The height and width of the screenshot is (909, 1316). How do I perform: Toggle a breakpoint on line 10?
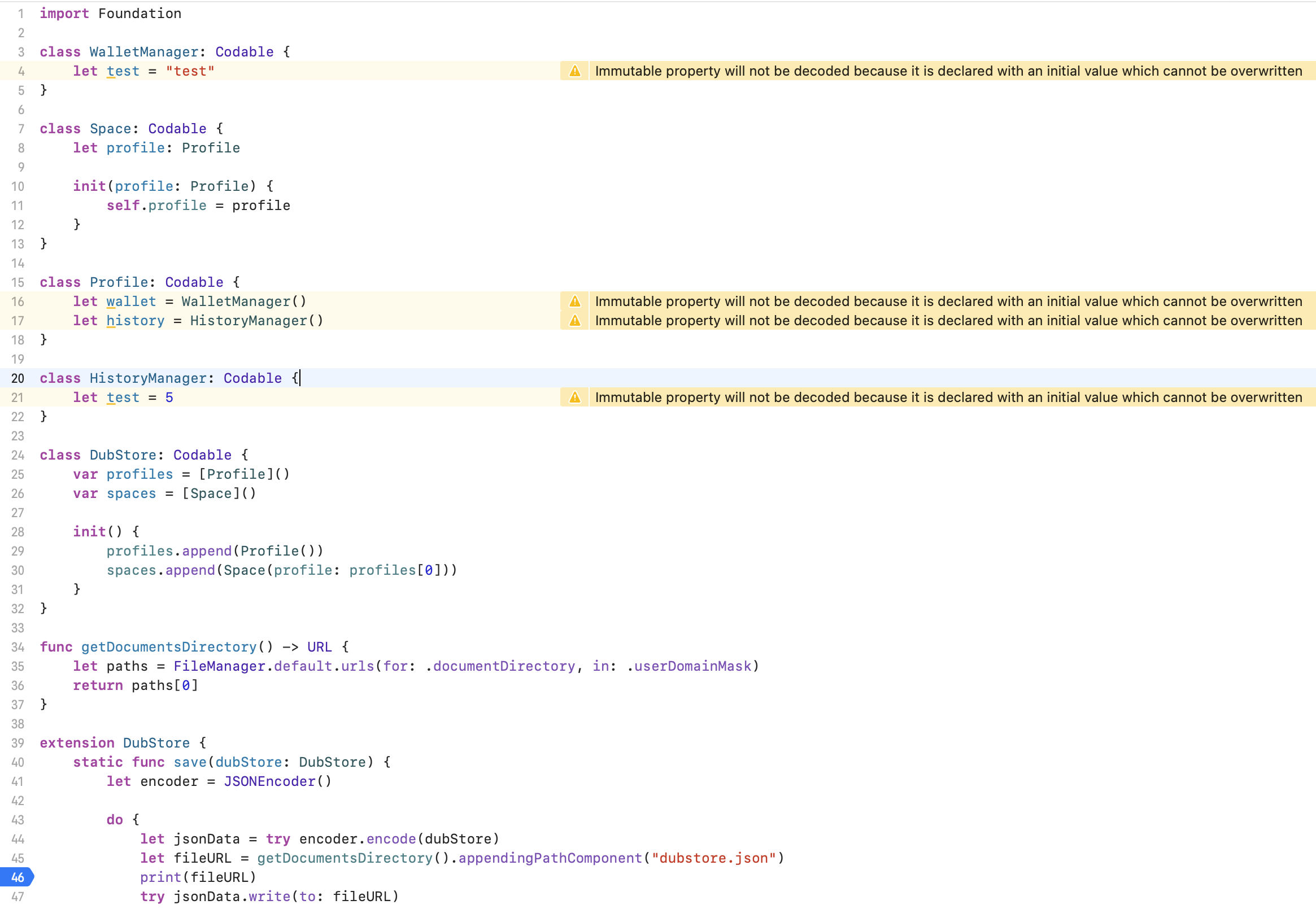[x=16, y=186]
